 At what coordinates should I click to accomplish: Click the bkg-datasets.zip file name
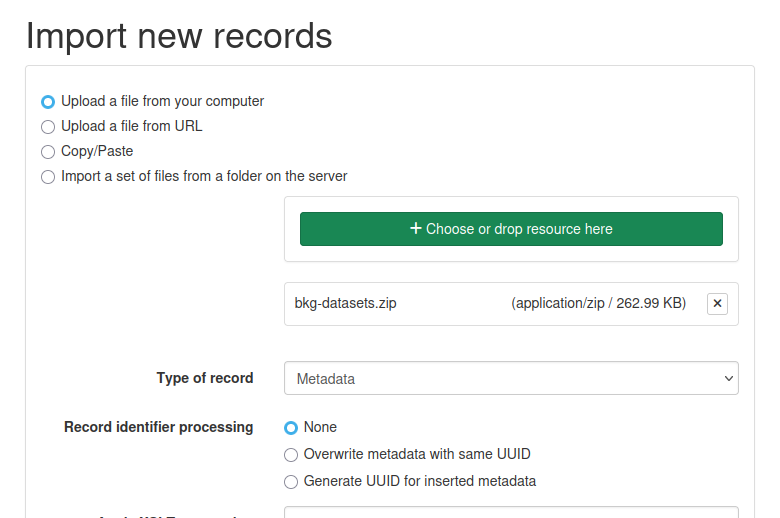tap(345, 303)
